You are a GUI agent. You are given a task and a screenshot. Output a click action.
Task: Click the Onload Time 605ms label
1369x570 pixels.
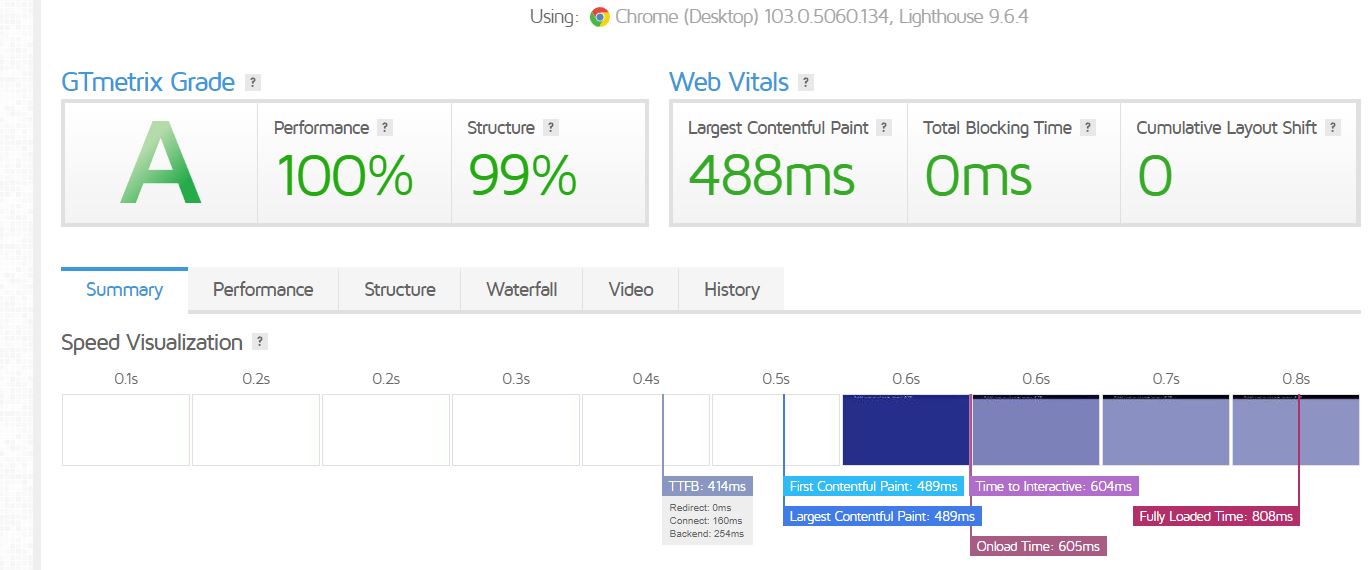coord(1038,547)
